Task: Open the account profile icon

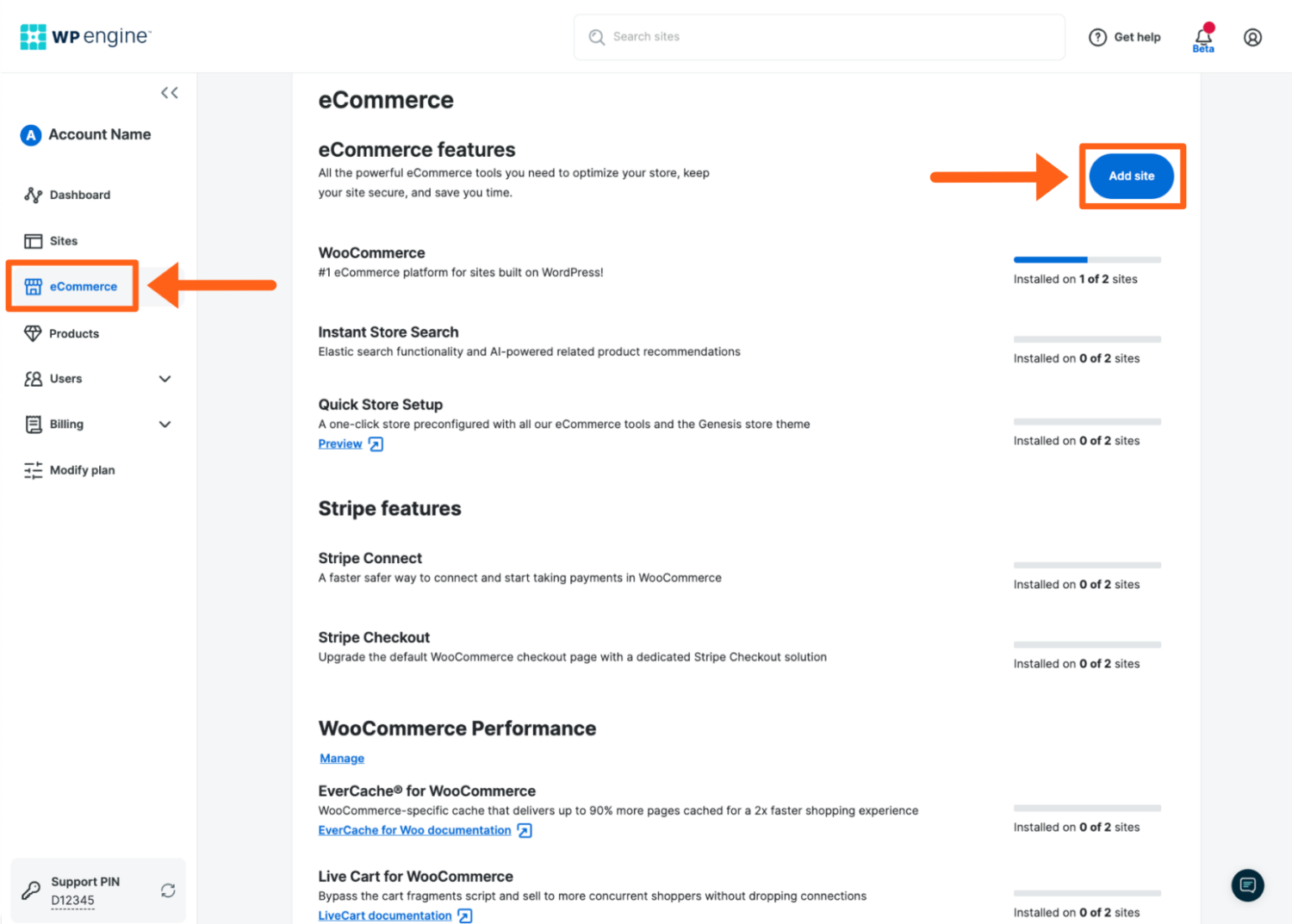Action: 1252,37
